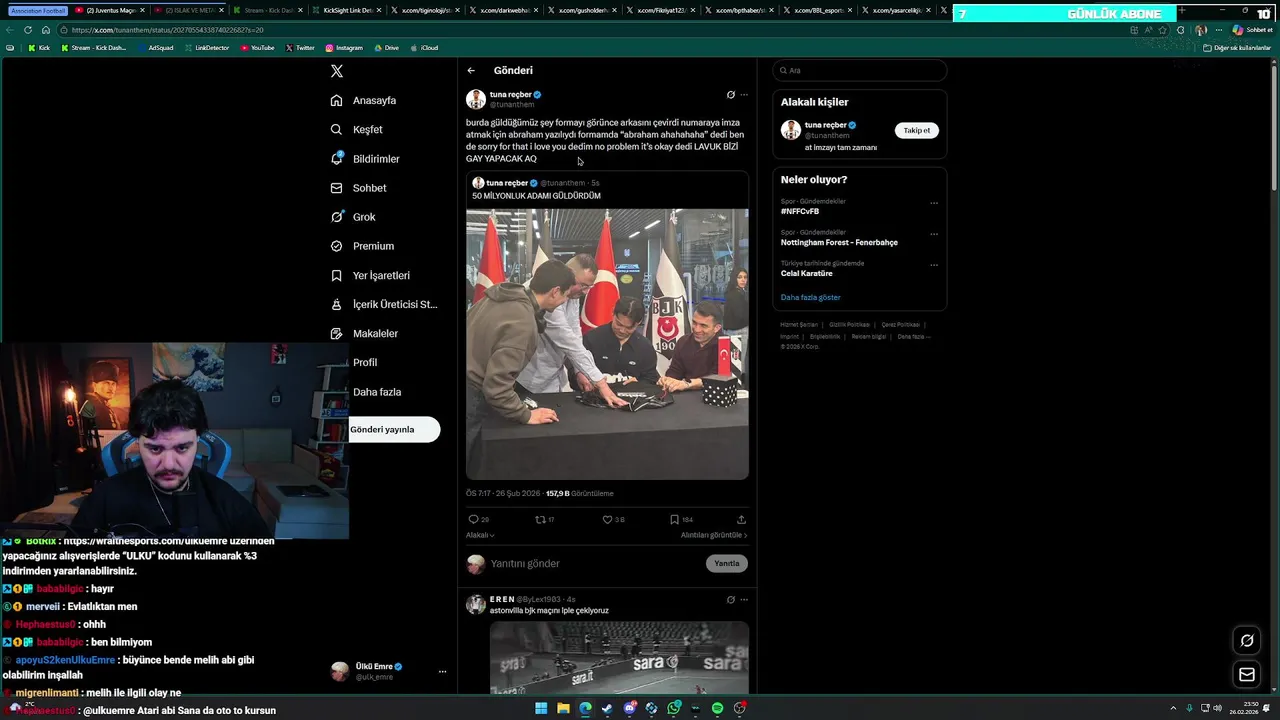Open Discord from the taskbar
This screenshot has width=1280, height=720.
pyautogui.click(x=629, y=708)
